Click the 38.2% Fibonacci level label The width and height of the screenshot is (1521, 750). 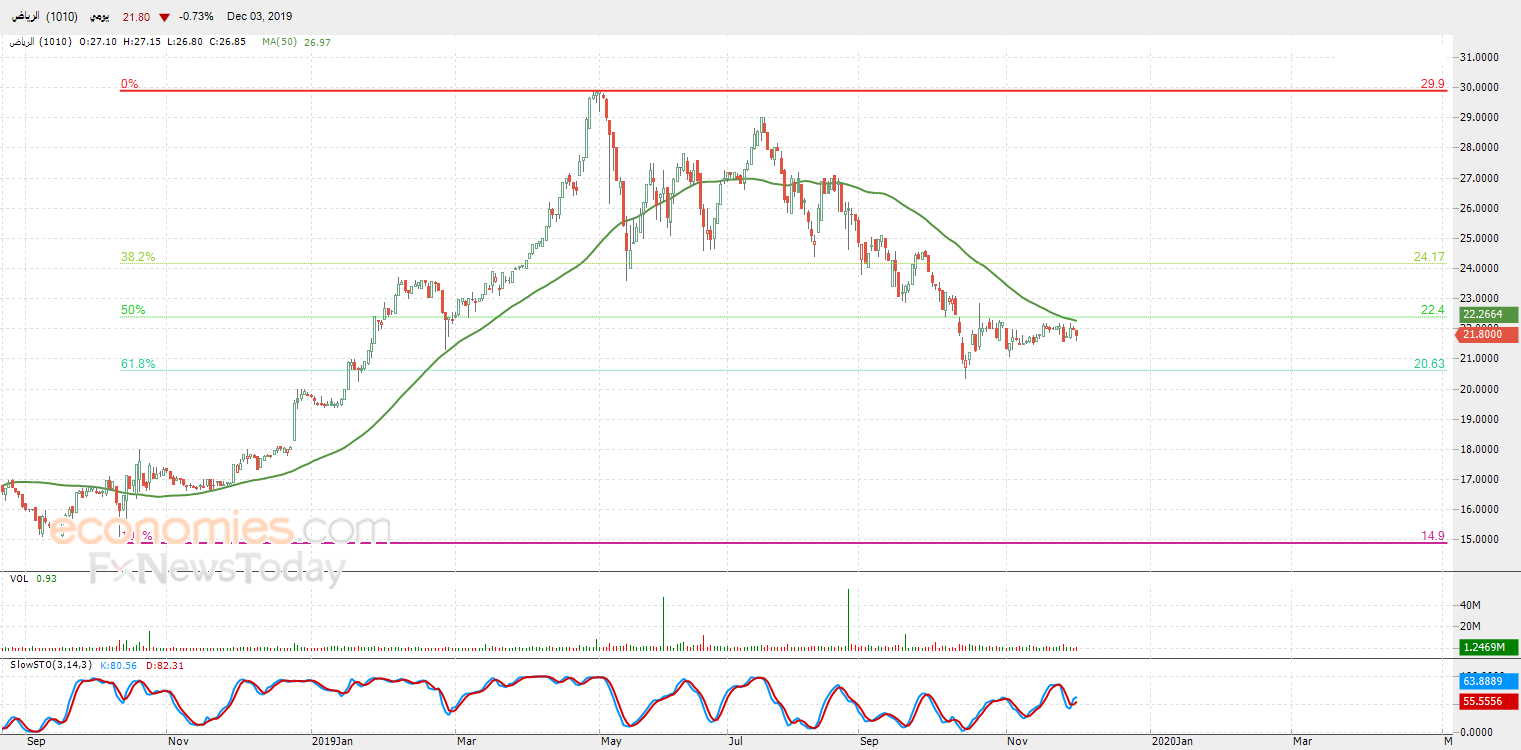tap(137, 257)
